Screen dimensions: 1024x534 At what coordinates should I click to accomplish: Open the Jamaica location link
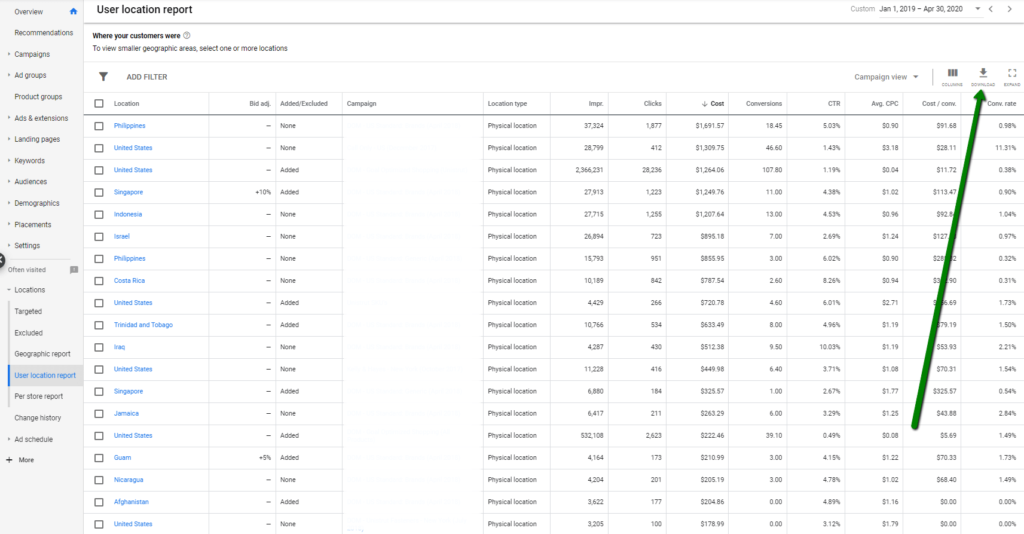(126, 414)
